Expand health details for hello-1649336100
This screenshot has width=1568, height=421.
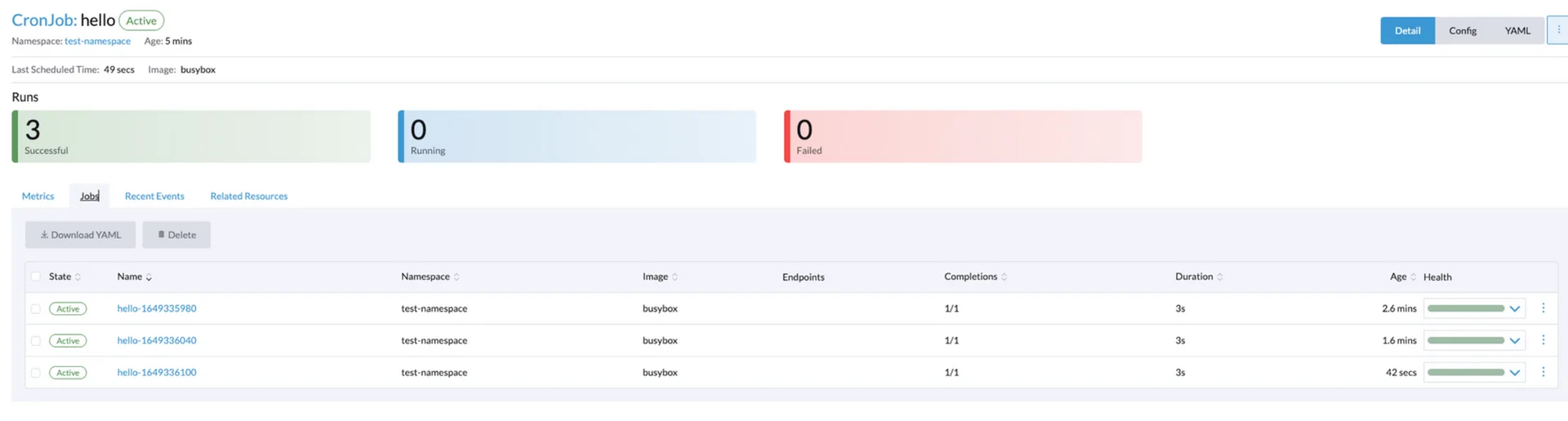click(x=1514, y=373)
